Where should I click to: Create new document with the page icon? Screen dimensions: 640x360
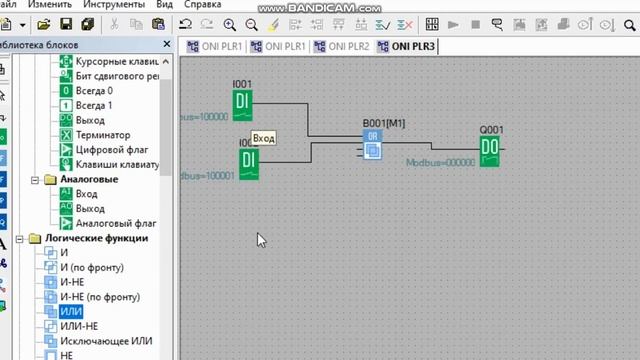[6, 24]
